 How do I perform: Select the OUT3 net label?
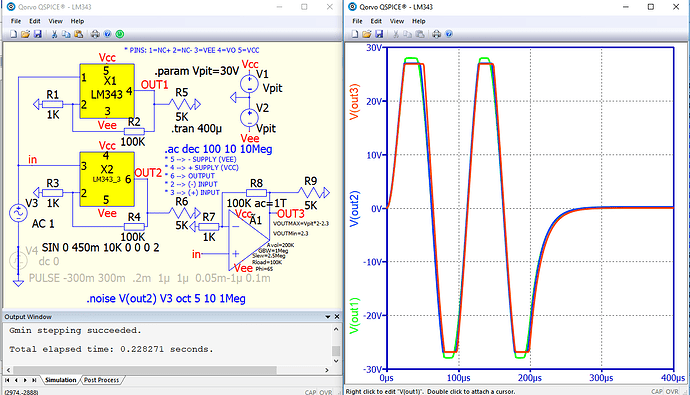tap(290, 214)
